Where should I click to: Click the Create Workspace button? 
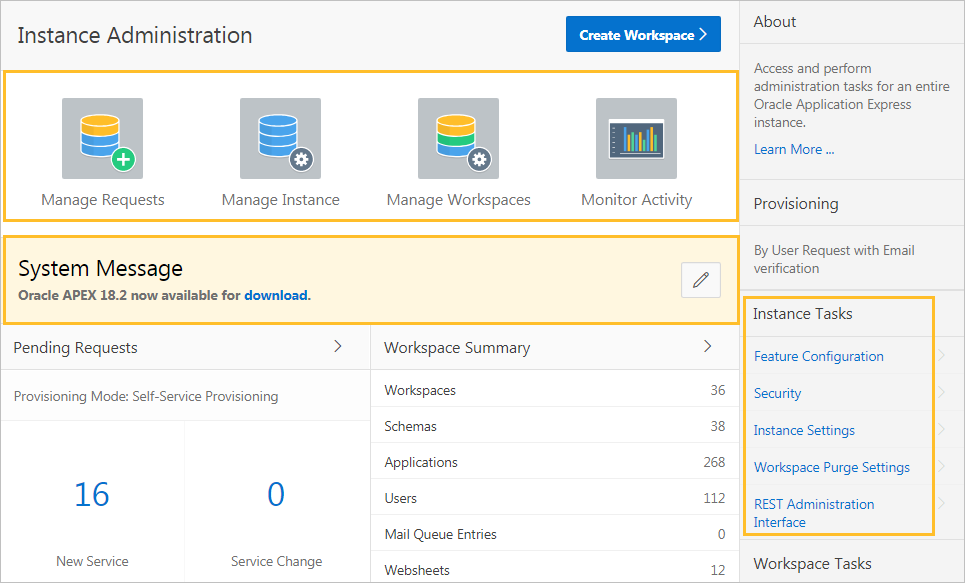click(x=643, y=35)
